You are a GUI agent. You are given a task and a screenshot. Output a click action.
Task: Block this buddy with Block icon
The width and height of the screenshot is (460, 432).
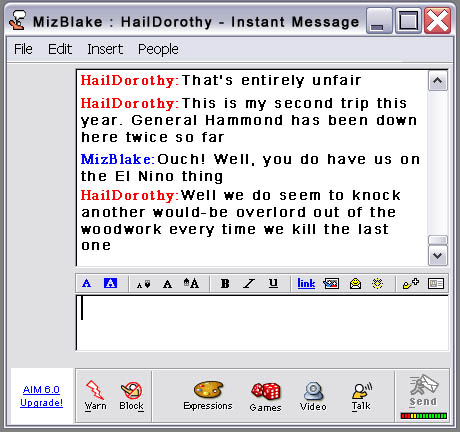coord(132,390)
